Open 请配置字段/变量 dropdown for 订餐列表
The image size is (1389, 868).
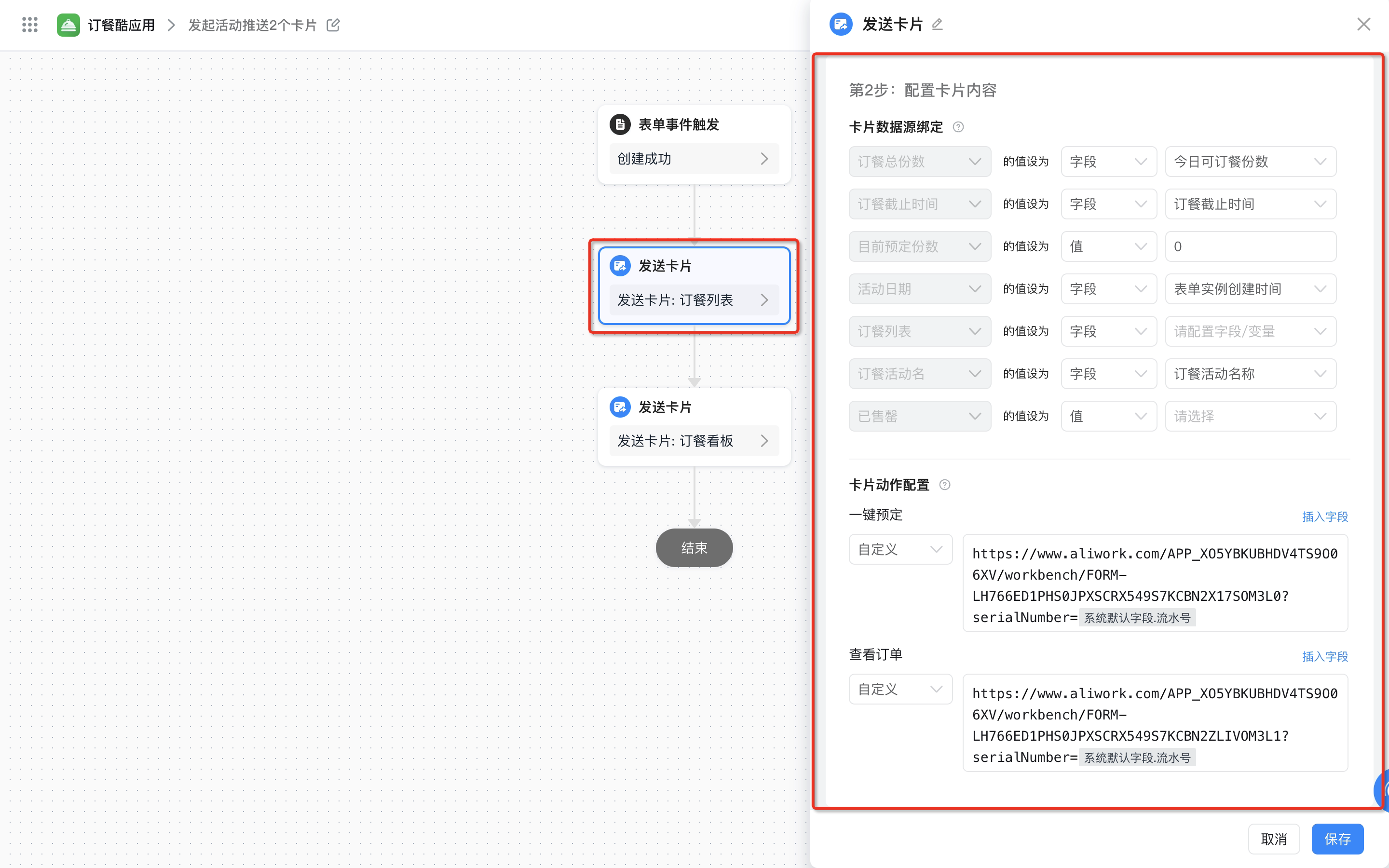(x=1251, y=331)
